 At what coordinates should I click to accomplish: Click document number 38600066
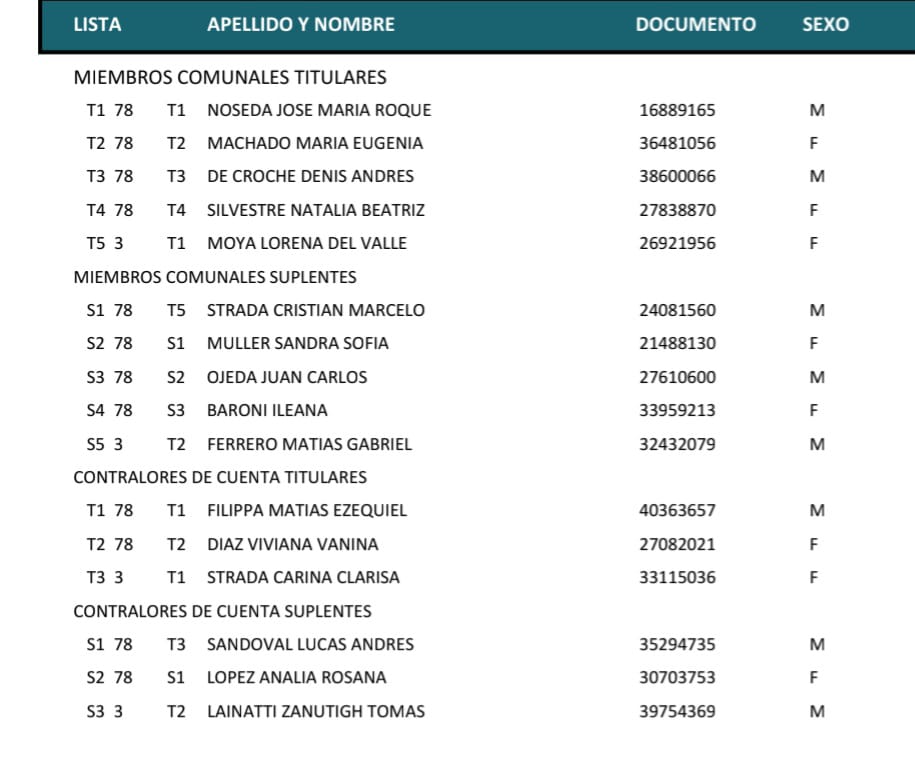(677, 176)
